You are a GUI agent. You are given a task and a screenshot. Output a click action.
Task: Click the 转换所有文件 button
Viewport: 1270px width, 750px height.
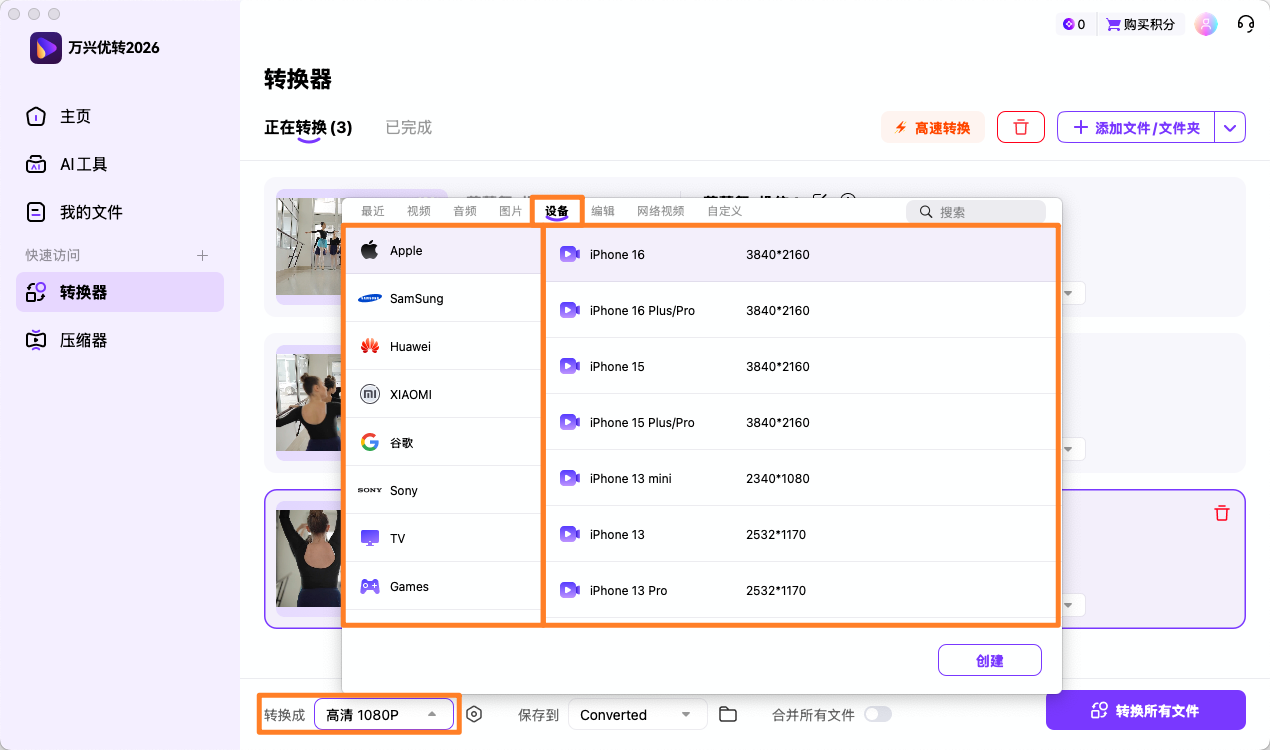[x=1145, y=710]
